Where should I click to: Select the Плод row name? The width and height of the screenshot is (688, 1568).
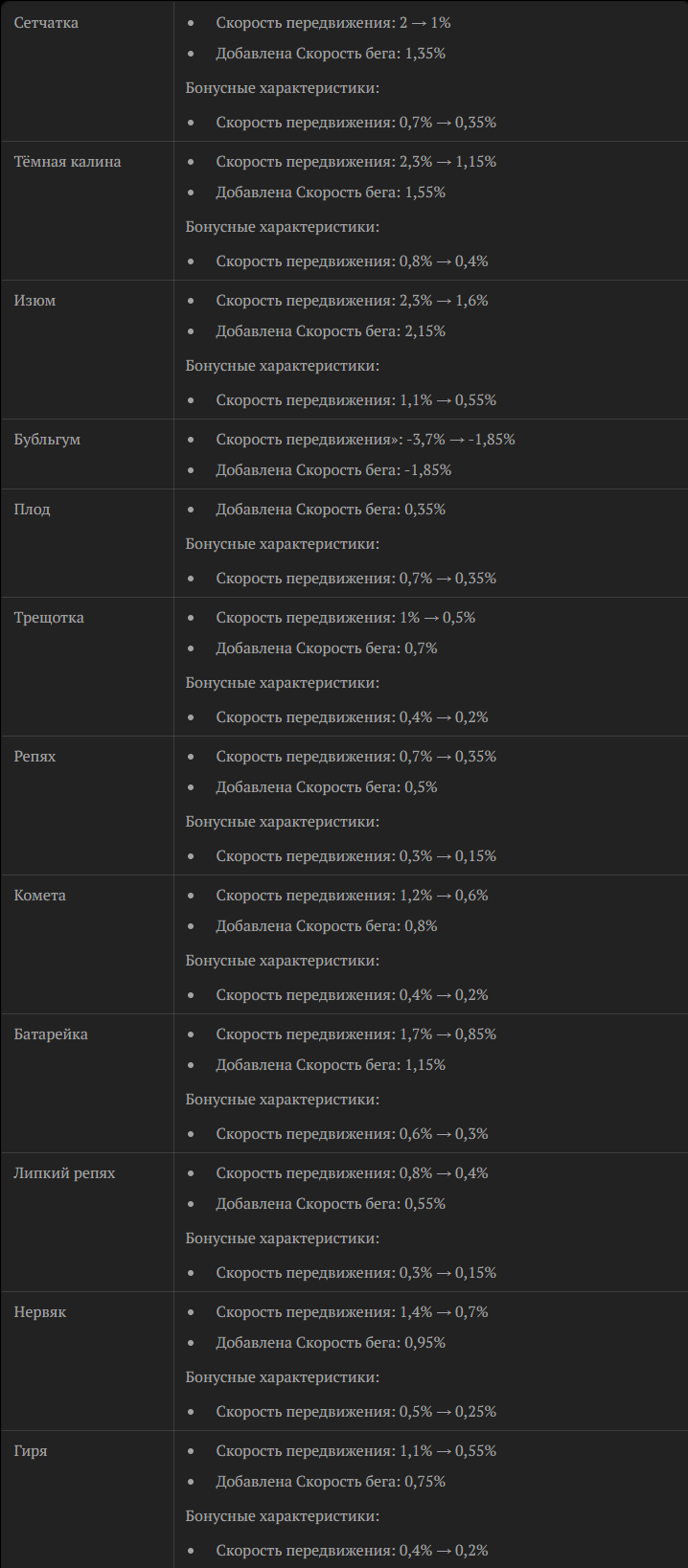(32, 510)
